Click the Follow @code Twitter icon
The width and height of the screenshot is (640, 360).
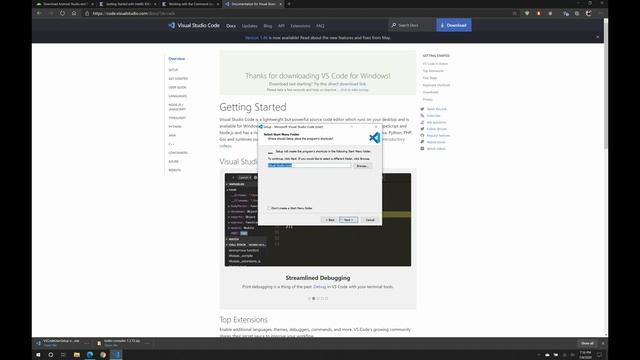pyautogui.click(x=422, y=129)
